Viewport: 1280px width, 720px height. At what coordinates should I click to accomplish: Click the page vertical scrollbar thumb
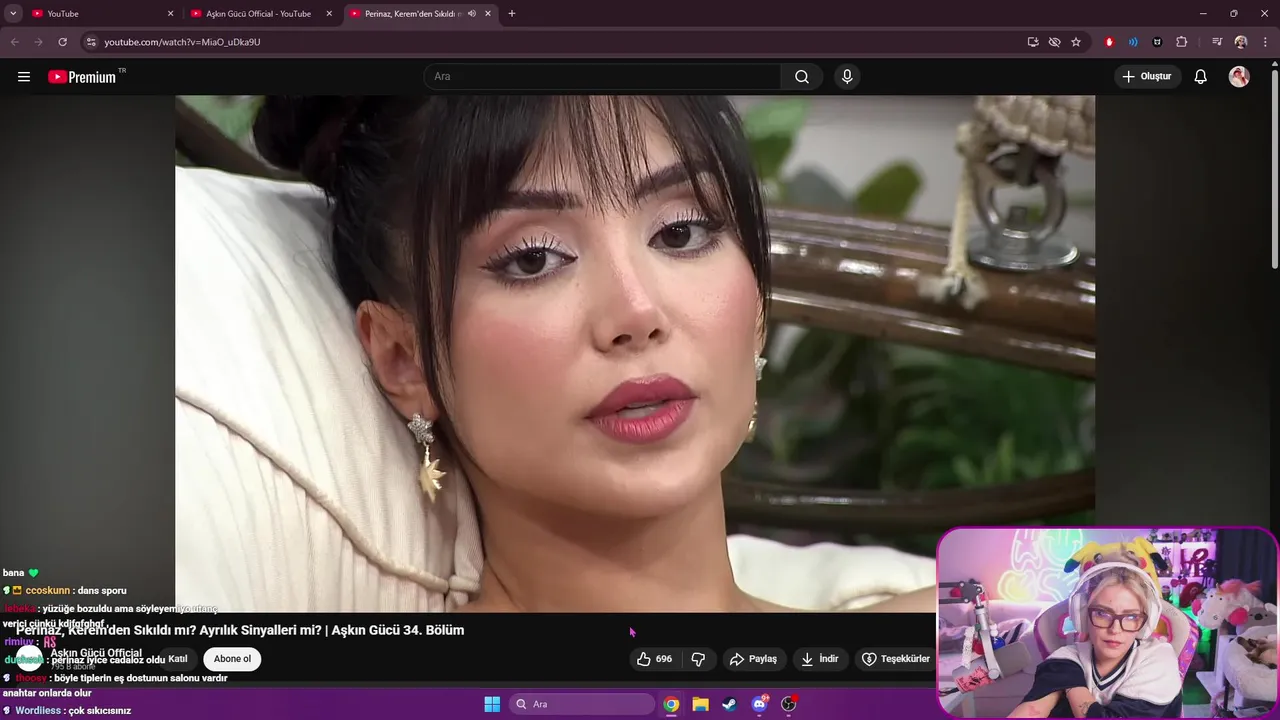click(1274, 170)
